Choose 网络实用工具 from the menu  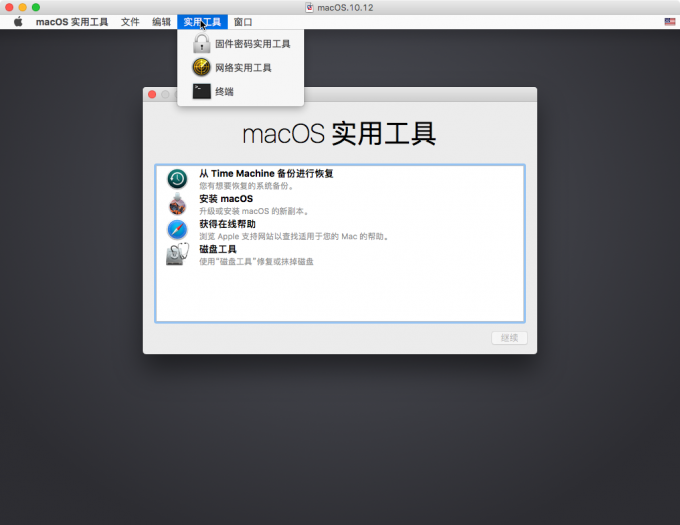241,67
